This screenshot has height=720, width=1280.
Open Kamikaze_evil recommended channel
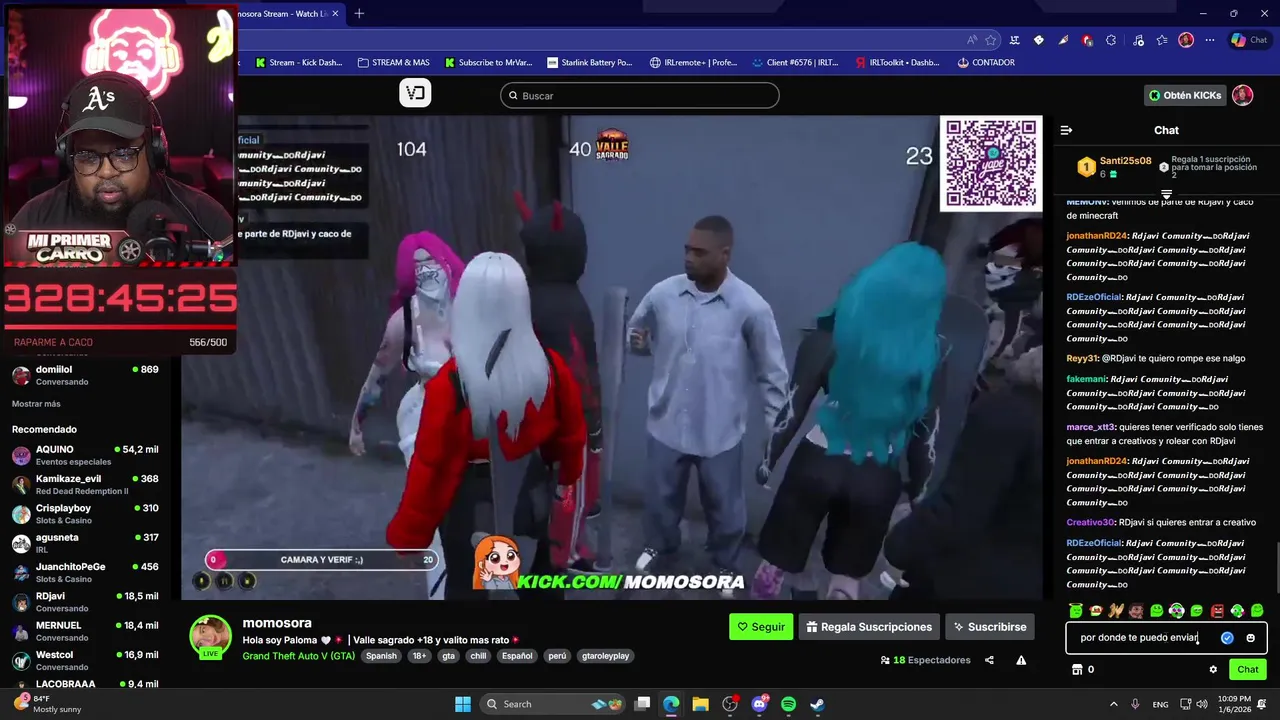pyautogui.click(x=86, y=485)
